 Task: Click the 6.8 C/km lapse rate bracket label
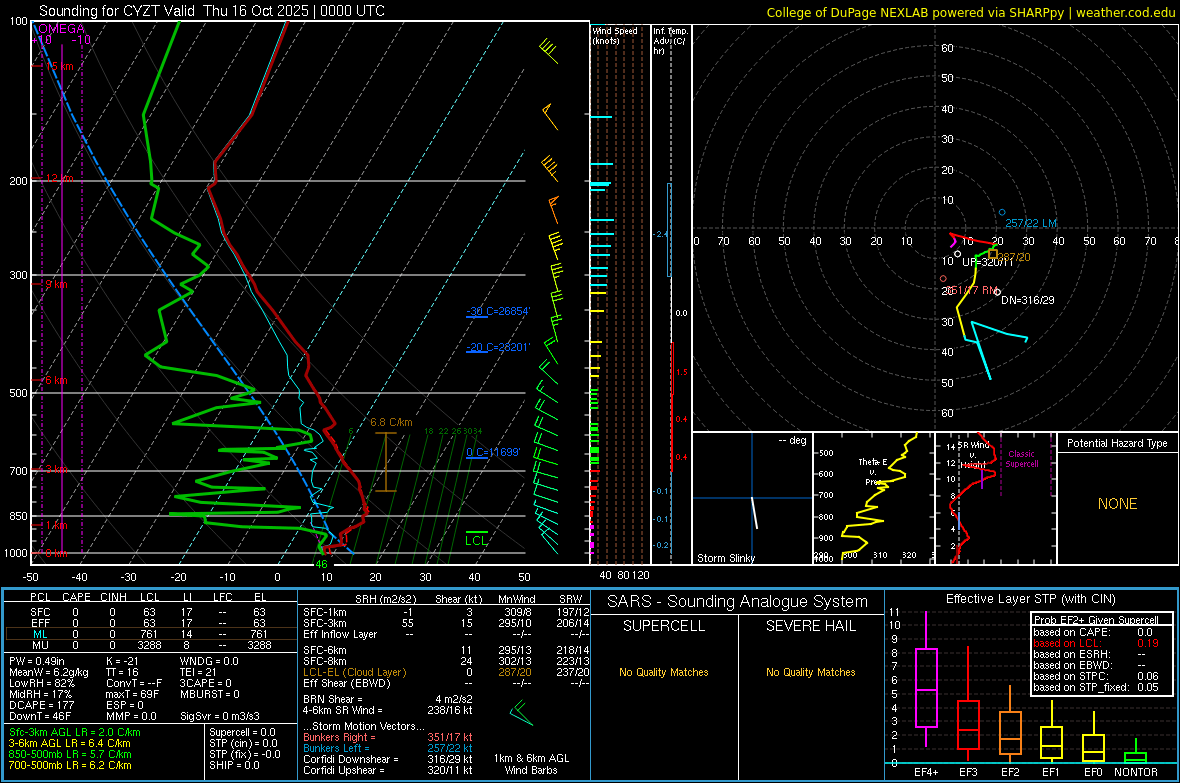(x=391, y=422)
